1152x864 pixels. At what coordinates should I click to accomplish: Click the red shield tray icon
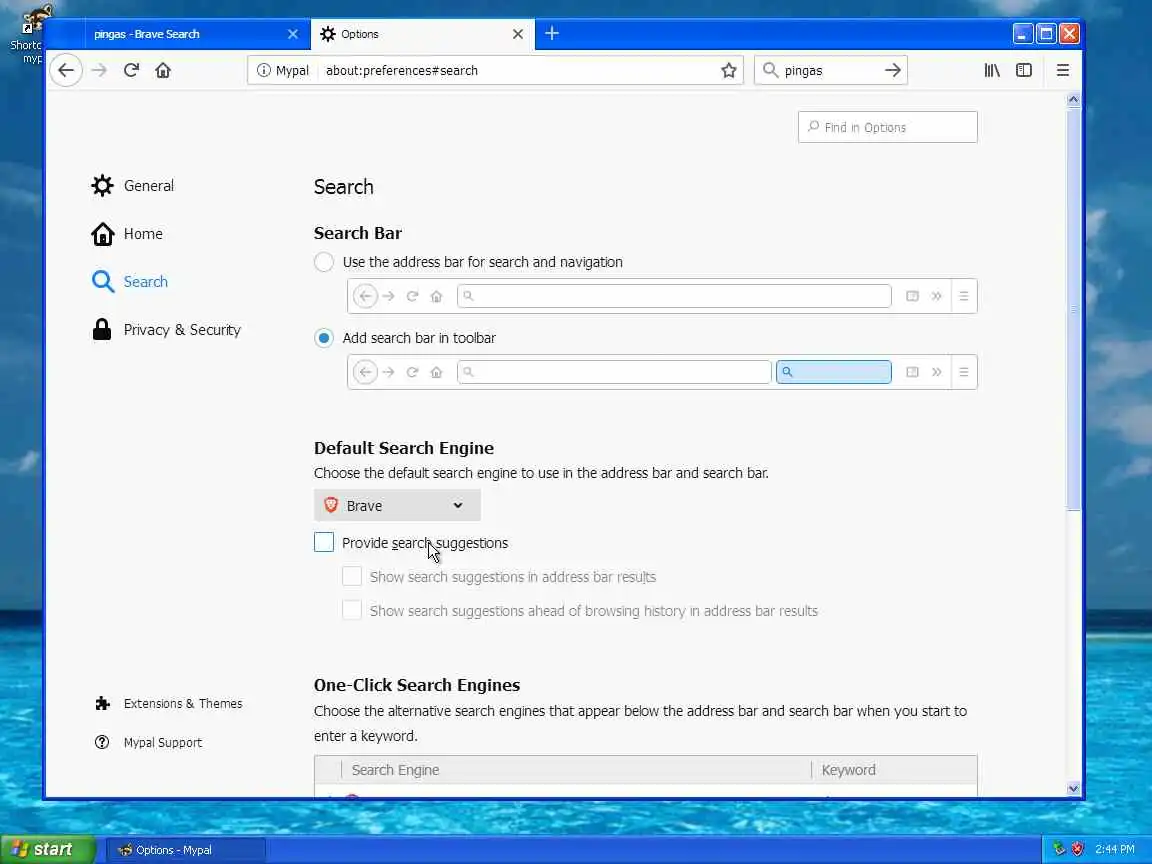[x=1077, y=849]
